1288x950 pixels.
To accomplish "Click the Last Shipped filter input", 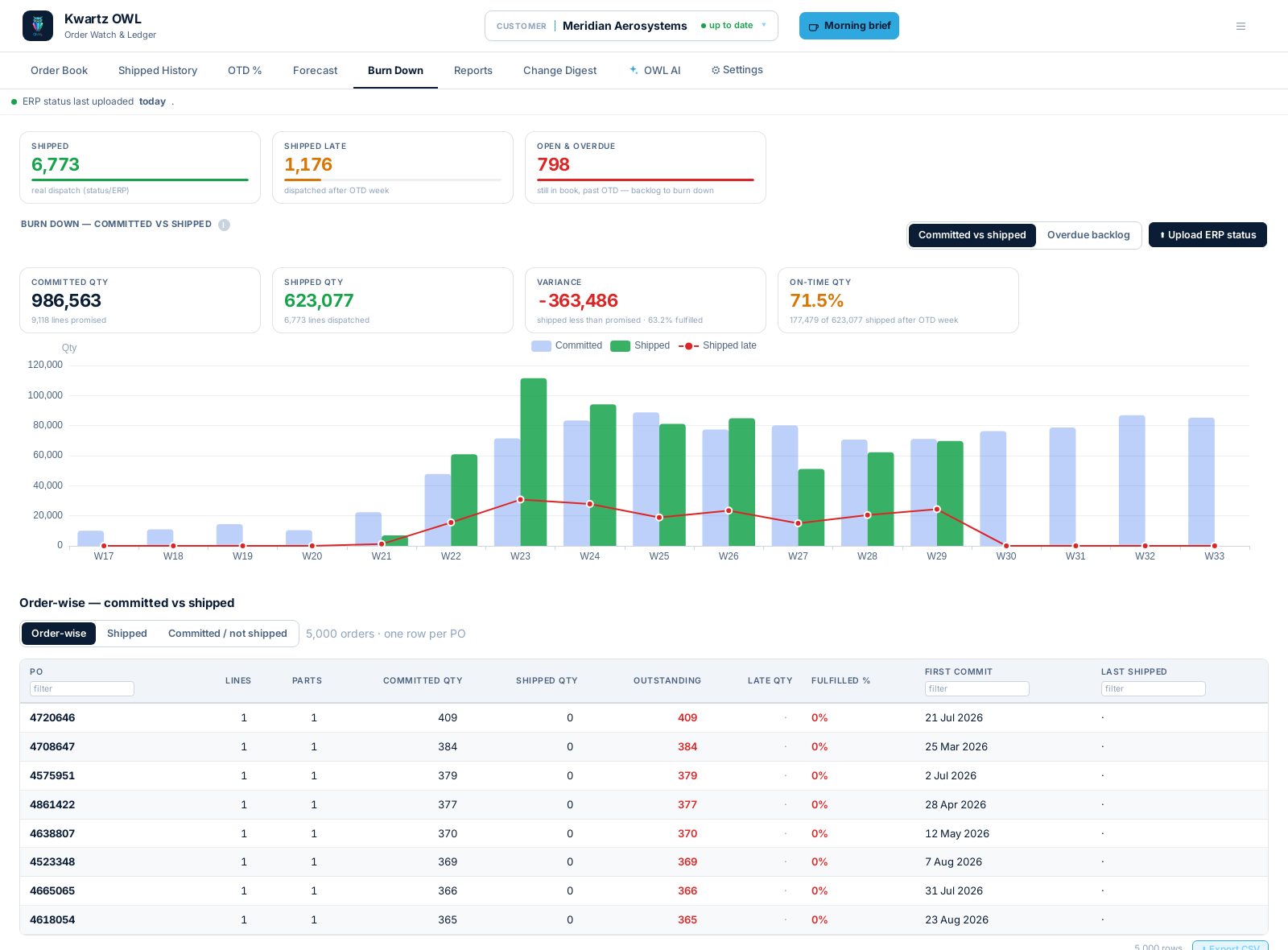I will [x=1154, y=688].
